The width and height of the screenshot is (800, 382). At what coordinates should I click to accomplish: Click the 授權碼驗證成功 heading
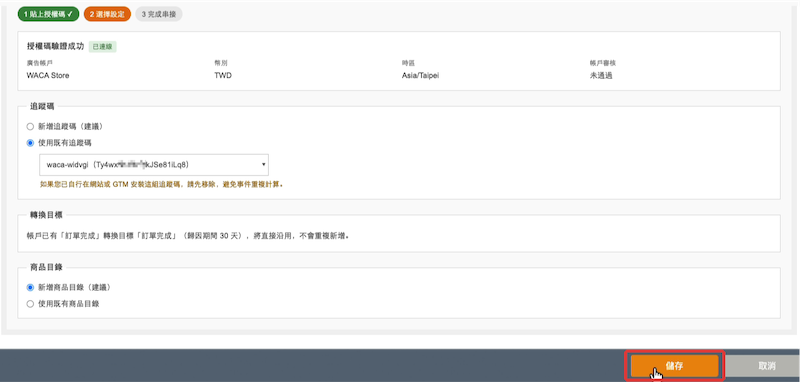[55, 46]
